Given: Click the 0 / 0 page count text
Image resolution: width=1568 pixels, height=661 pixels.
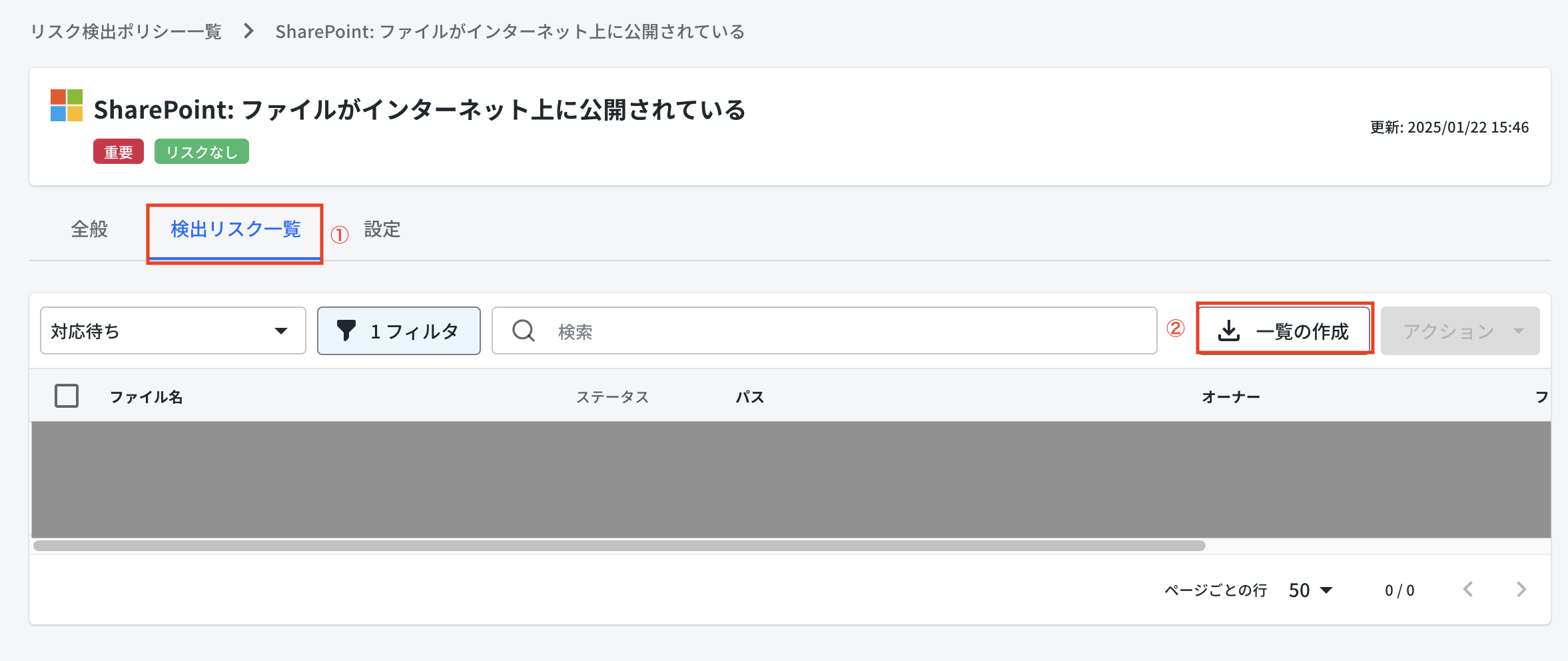Looking at the screenshot, I should click(1399, 590).
